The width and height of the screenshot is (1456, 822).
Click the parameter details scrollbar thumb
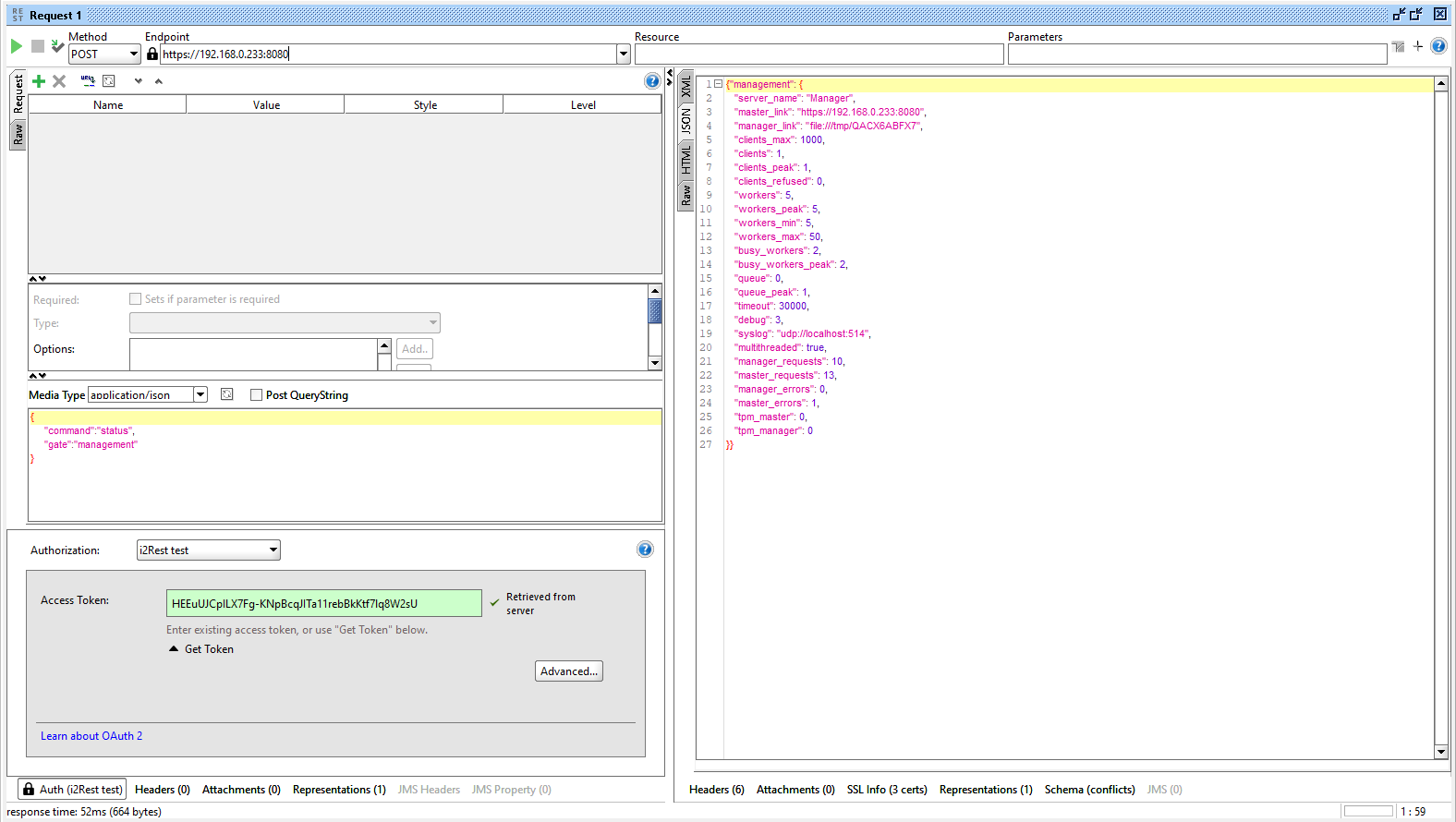655,311
